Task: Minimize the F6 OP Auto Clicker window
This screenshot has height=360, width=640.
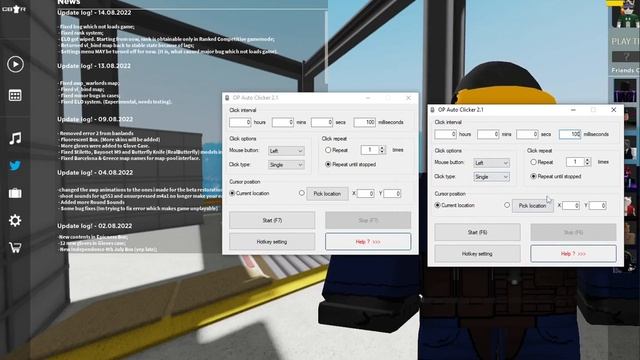Action: [x=573, y=110]
